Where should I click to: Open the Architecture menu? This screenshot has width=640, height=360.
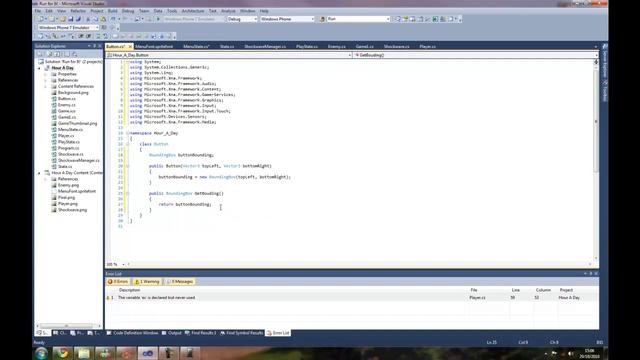pos(193,11)
